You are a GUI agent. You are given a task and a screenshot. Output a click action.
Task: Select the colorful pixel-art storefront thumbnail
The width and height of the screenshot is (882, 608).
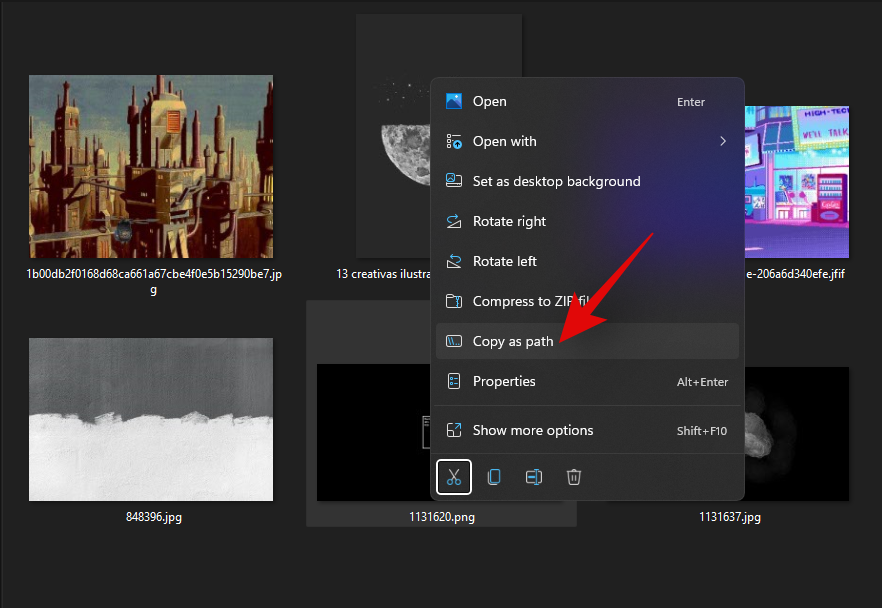click(x=797, y=181)
